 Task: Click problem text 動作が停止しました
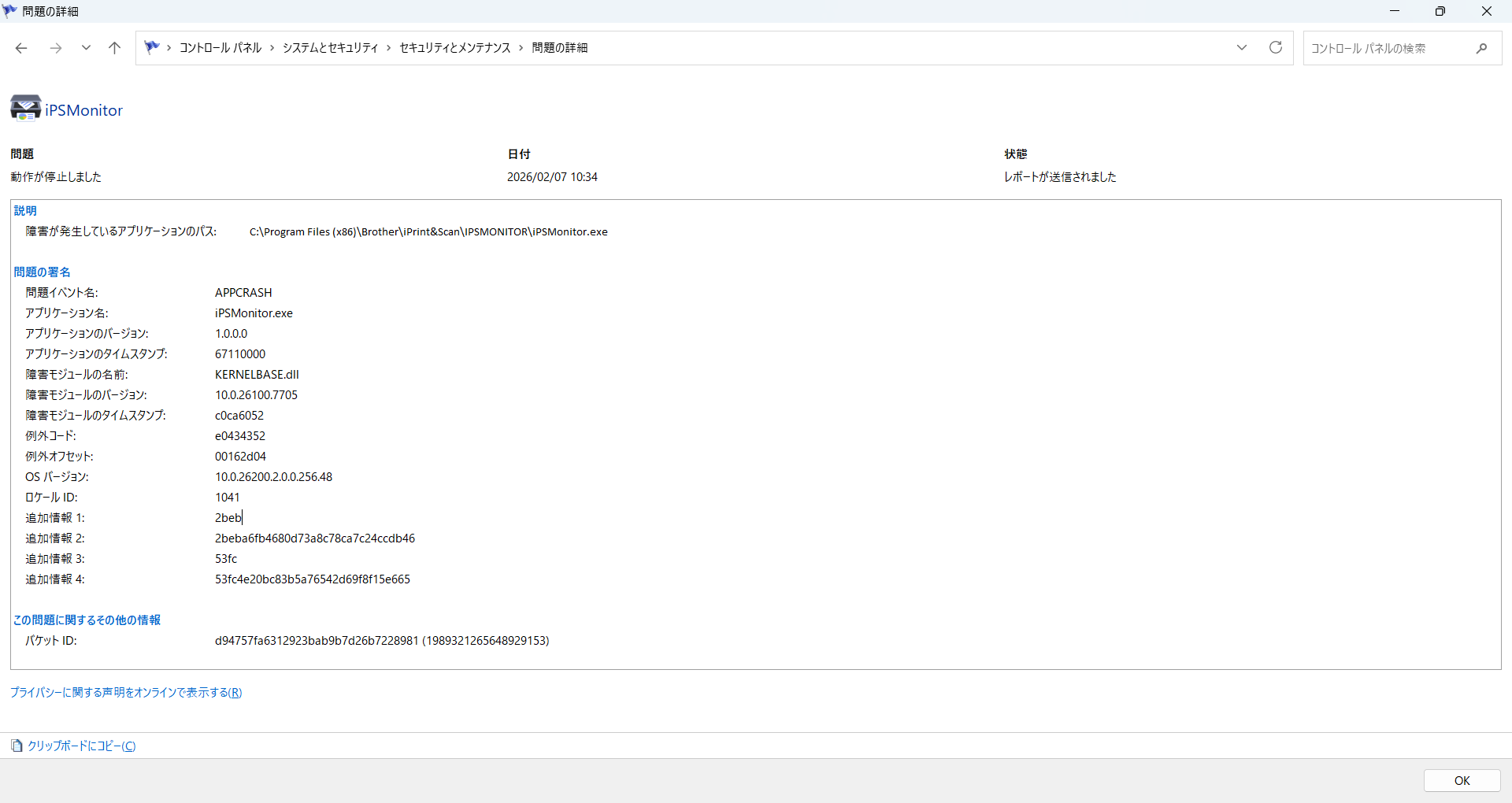click(x=56, y=177)
